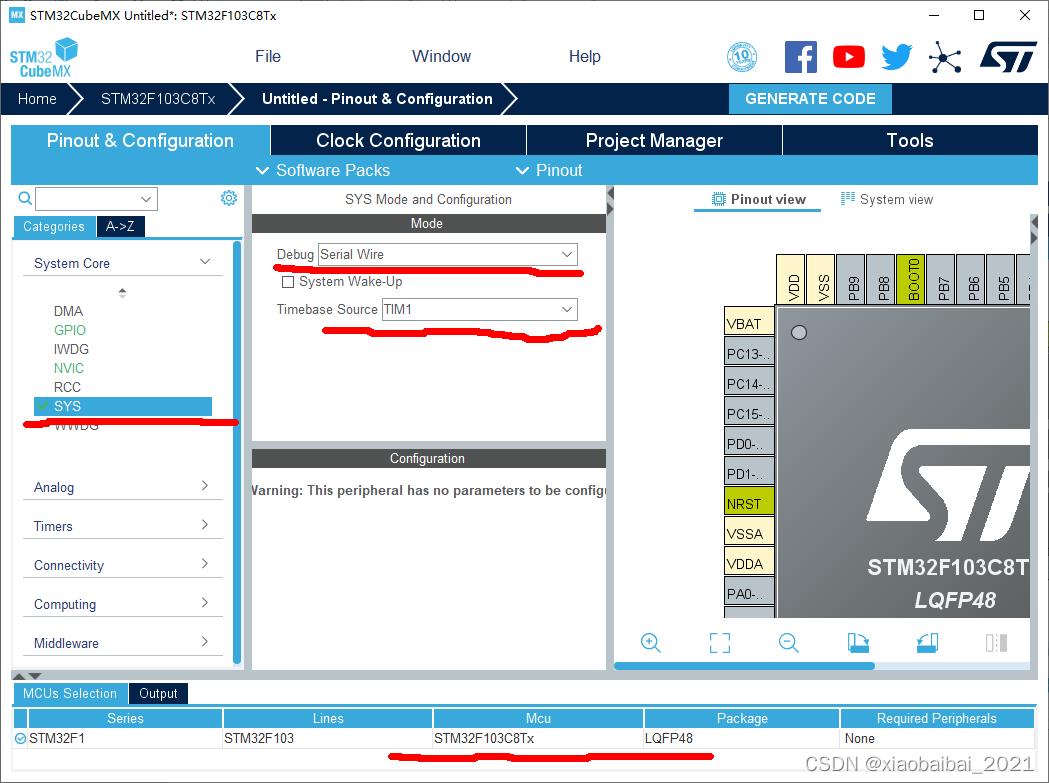Expand the Software Packs menu
Viewport: 1049px width, 783px height.
click(x=322, y=170)
